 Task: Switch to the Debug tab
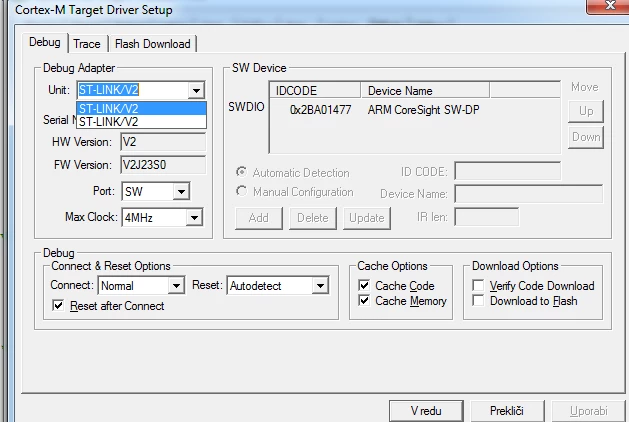(x=45, y=43)
